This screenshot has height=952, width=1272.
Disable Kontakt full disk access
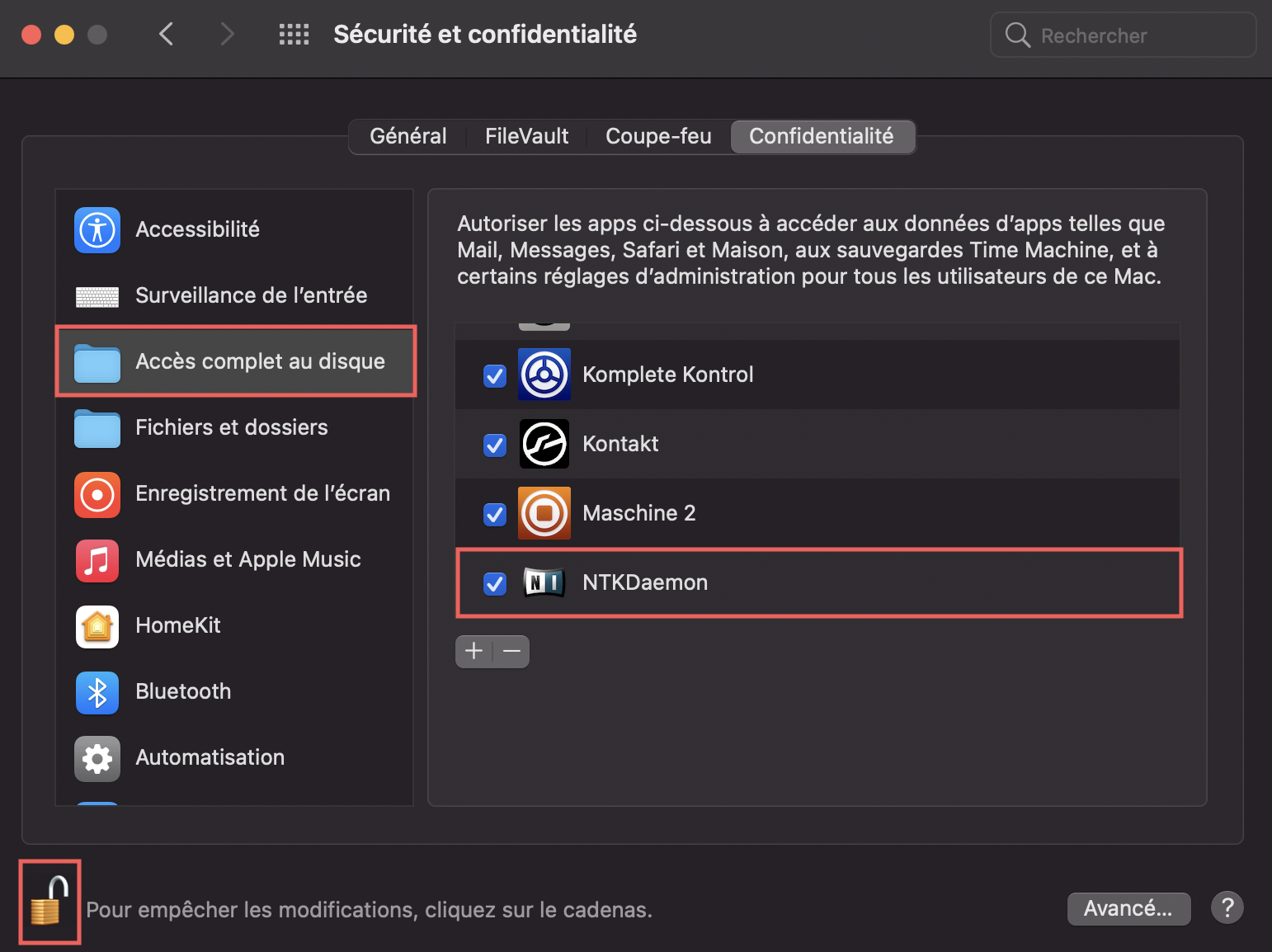click(x=494, y=445)
